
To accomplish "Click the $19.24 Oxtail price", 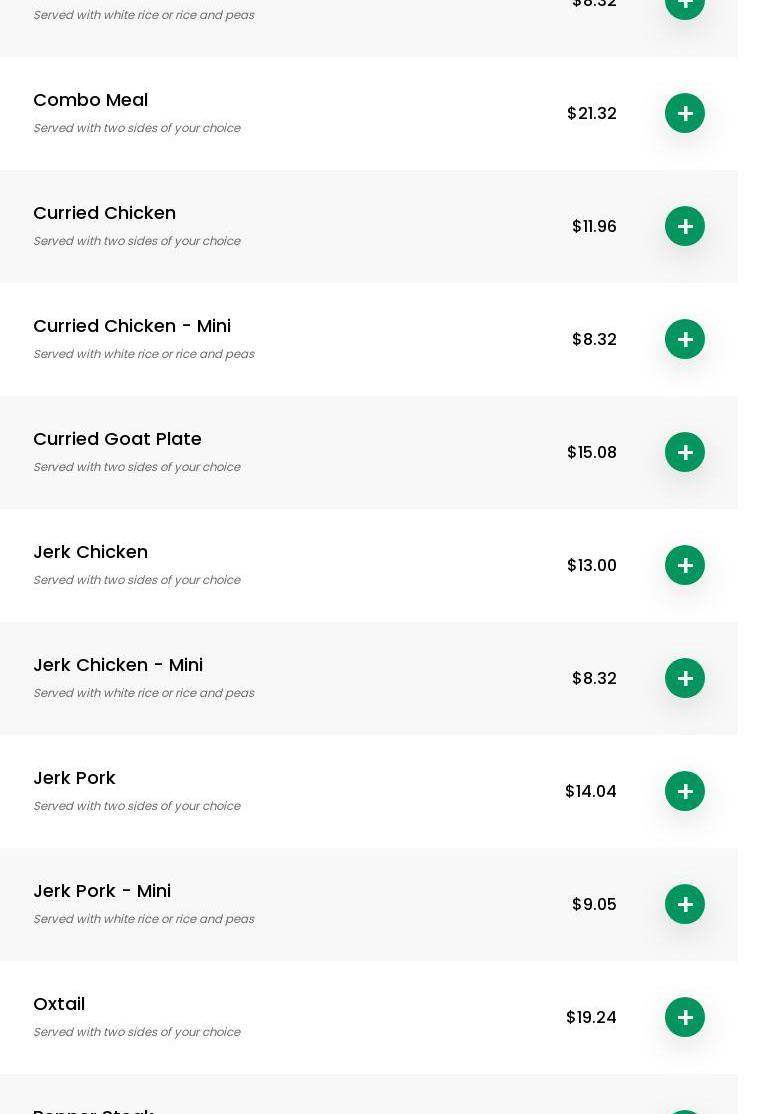I will (590, 1017).
